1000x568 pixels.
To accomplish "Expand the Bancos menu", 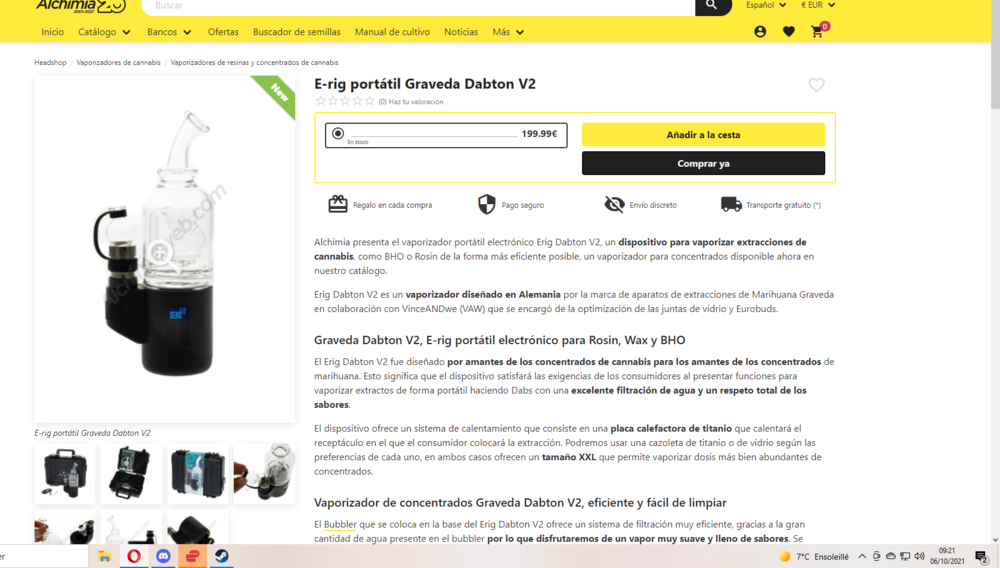I will 169,32.
